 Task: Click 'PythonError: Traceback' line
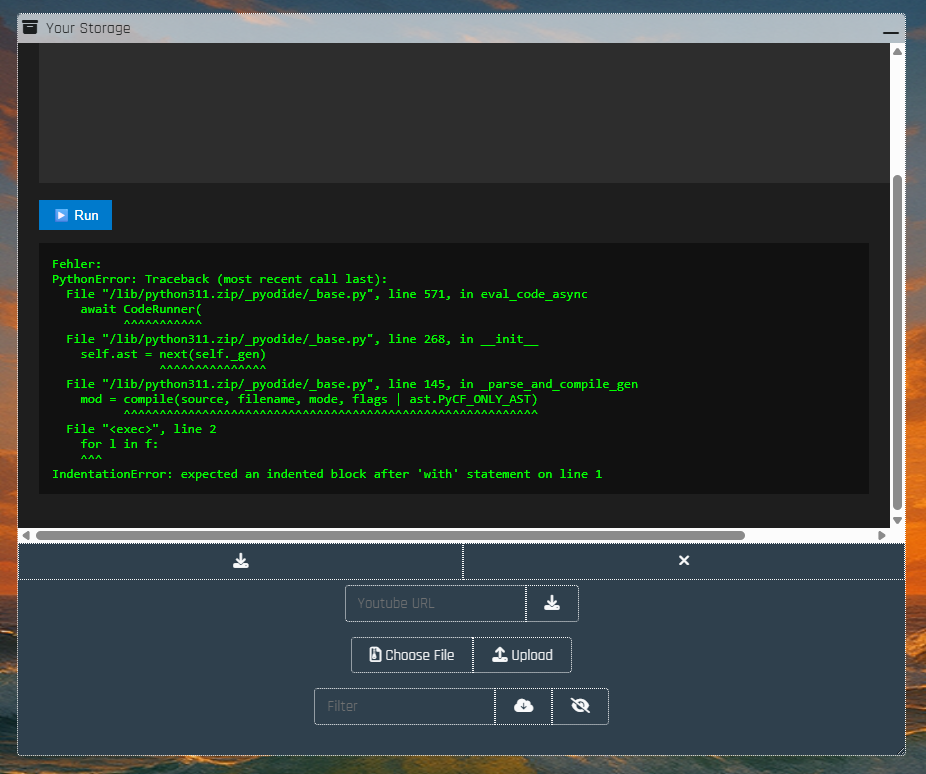click(220, 279)
